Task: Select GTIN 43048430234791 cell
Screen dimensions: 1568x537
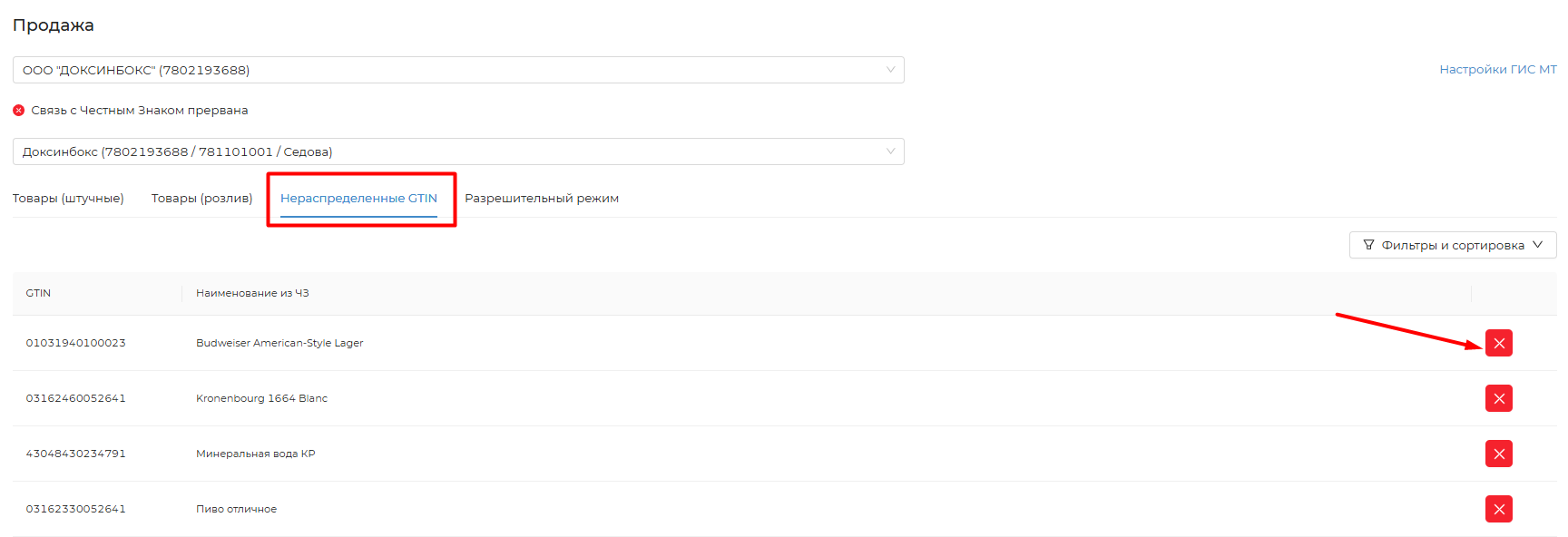Action: point(75,454)
